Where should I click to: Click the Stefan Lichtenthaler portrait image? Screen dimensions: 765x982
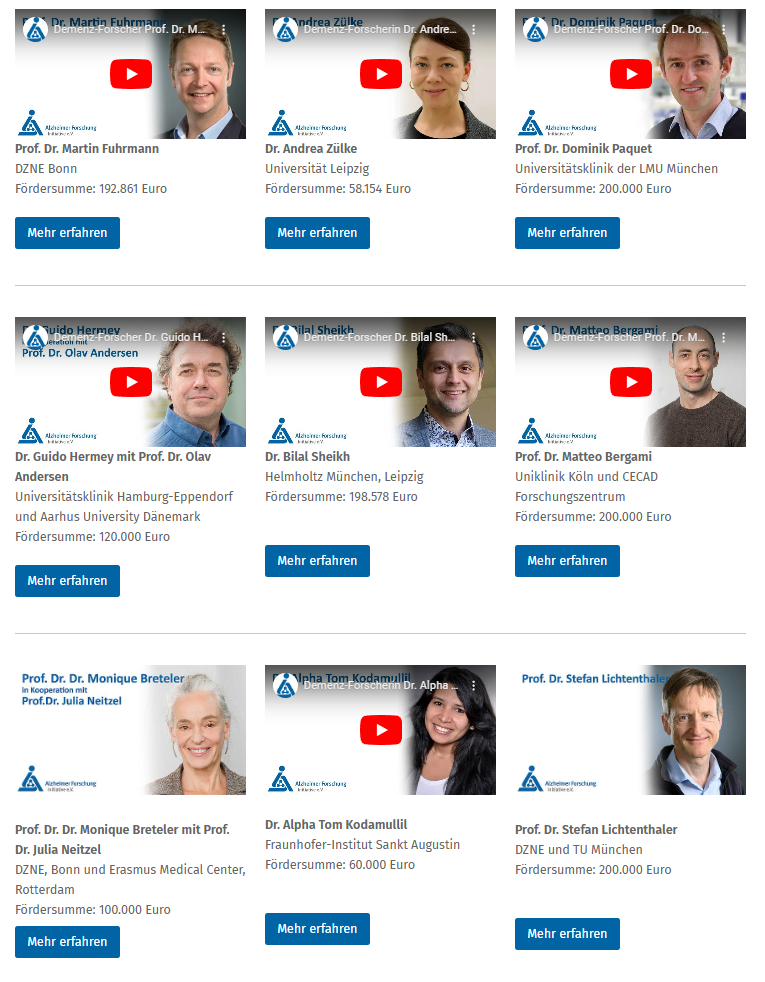(x=630, y=730)
